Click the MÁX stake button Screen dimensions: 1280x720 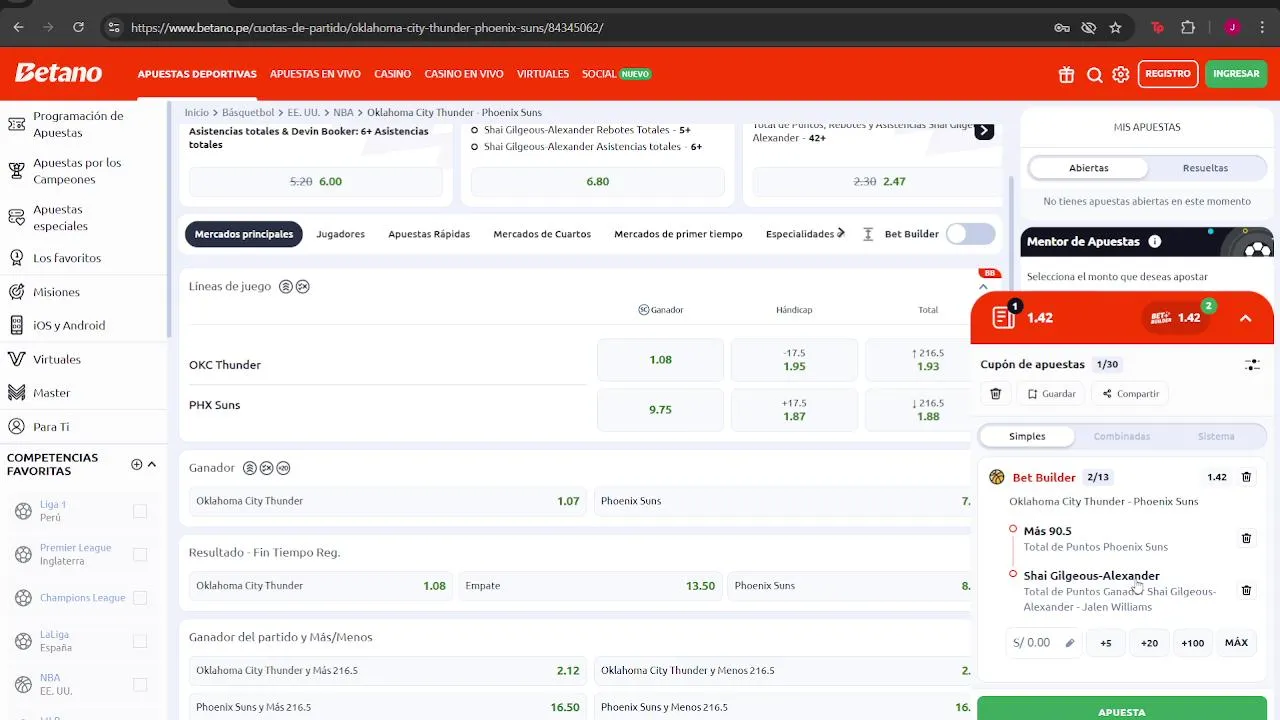pos(1236,643)
